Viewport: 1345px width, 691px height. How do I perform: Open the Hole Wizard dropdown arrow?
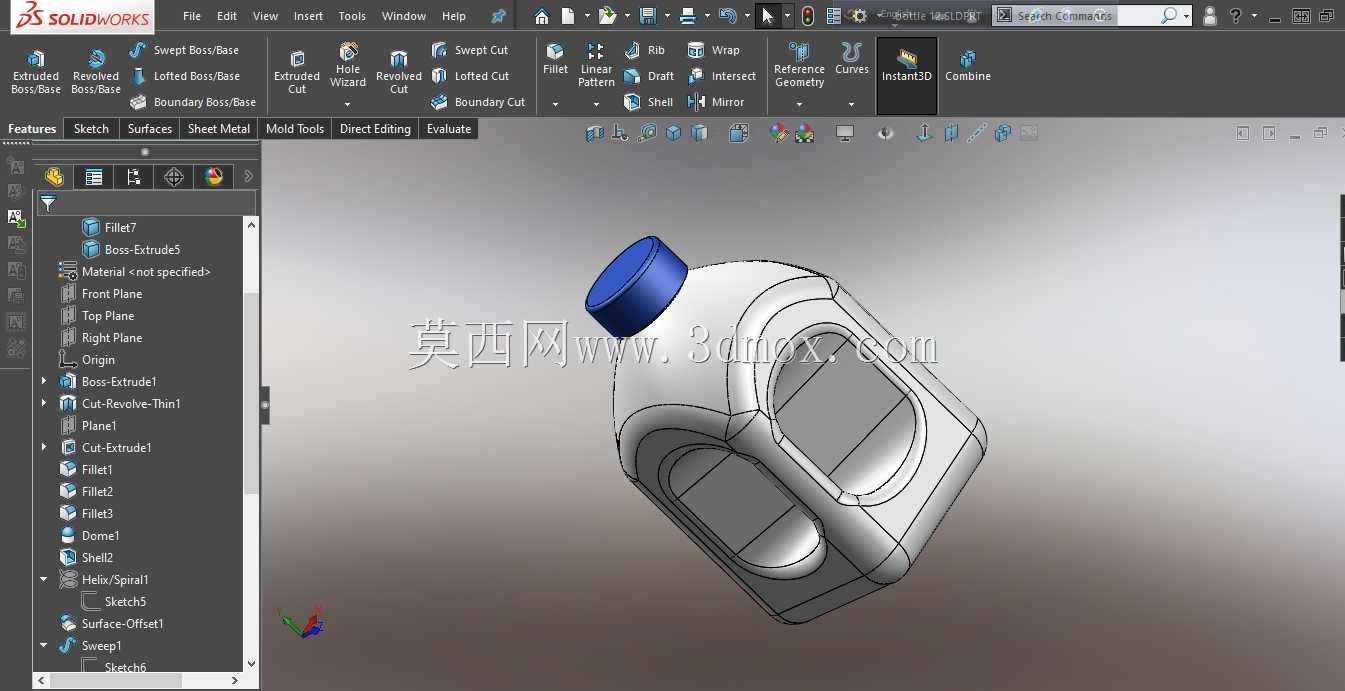click(348, 104)
